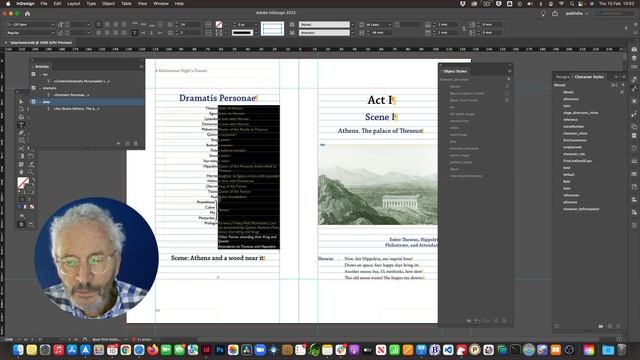Select the Articles panel tab
This screenshot has width=640, height=360.
42,66
